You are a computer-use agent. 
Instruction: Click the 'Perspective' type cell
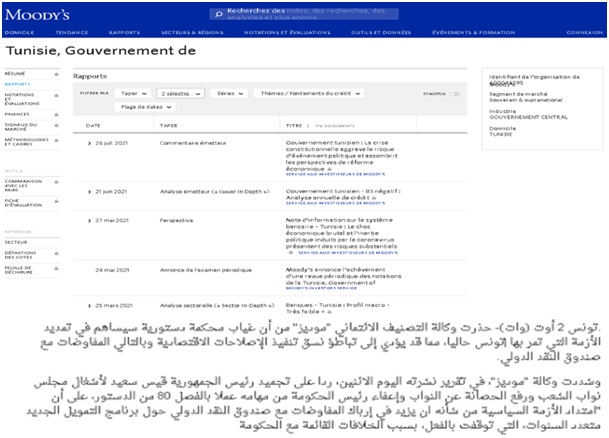click(x=176, y=221)
